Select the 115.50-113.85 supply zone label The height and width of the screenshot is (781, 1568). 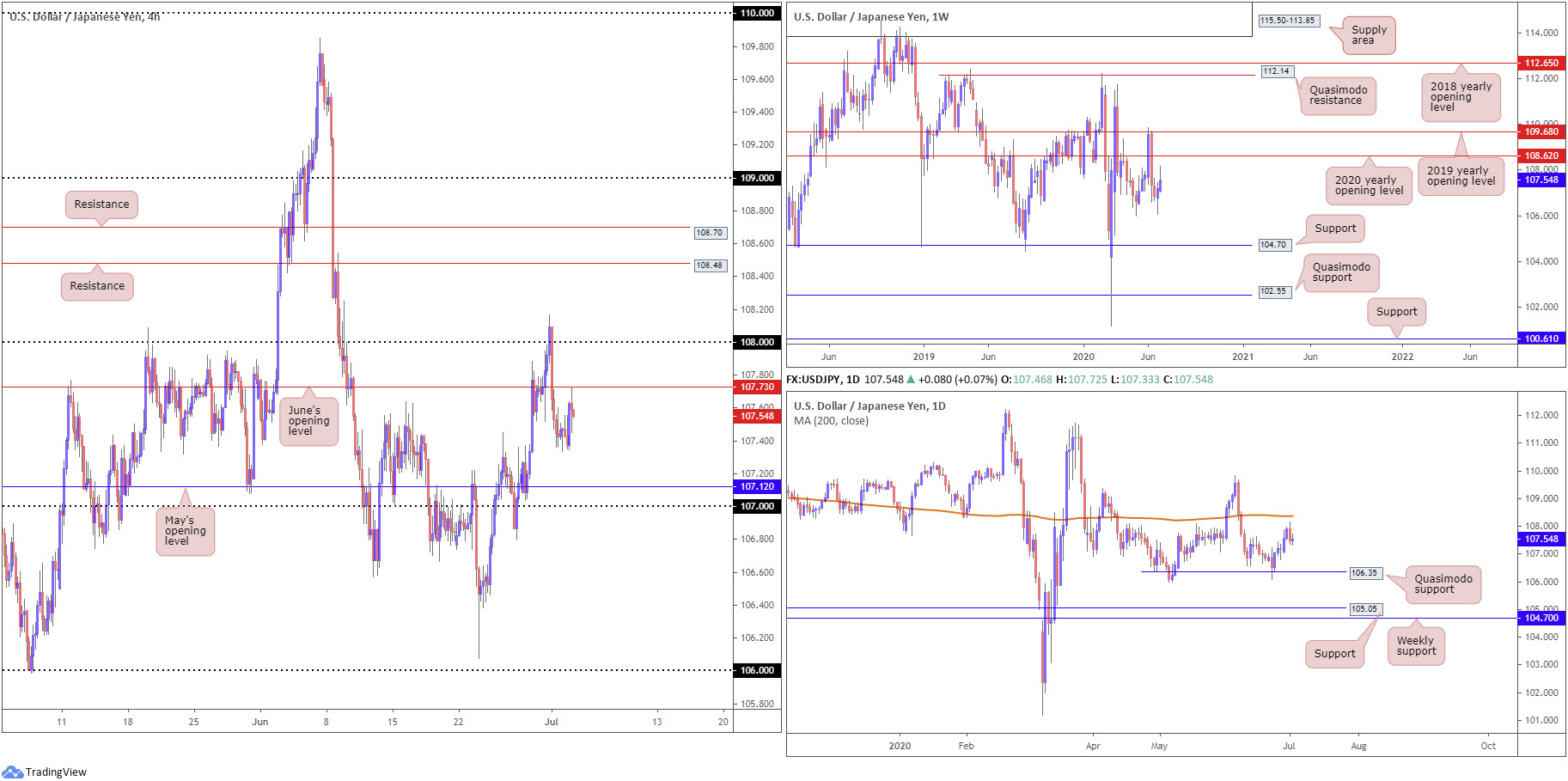pos(1287,21)
